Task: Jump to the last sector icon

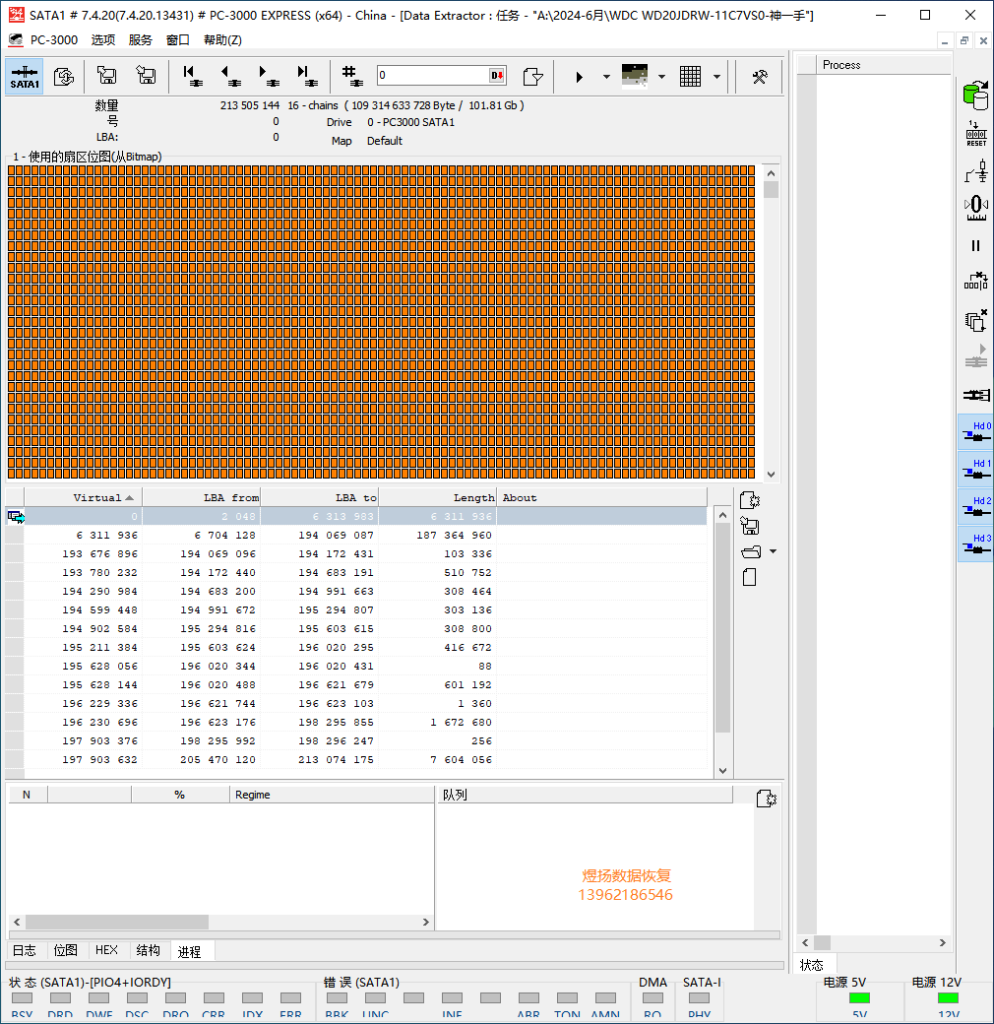Action: (x=307, y=76)
